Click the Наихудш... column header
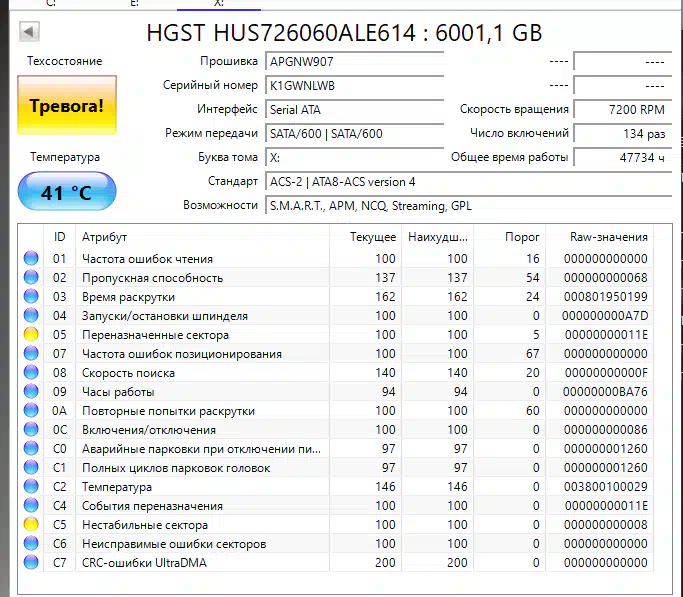The height and width of the screenshot is (597, 683). point(437,237)
